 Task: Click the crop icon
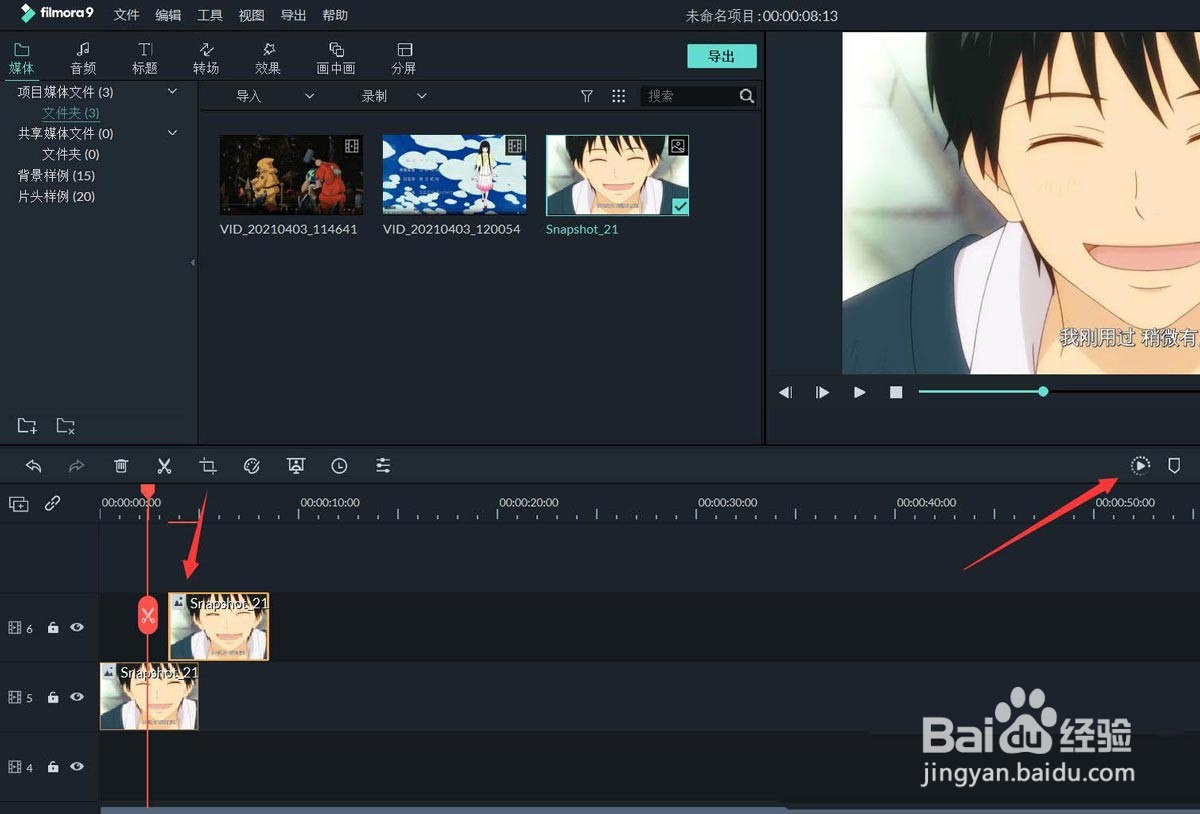point(208,466)
